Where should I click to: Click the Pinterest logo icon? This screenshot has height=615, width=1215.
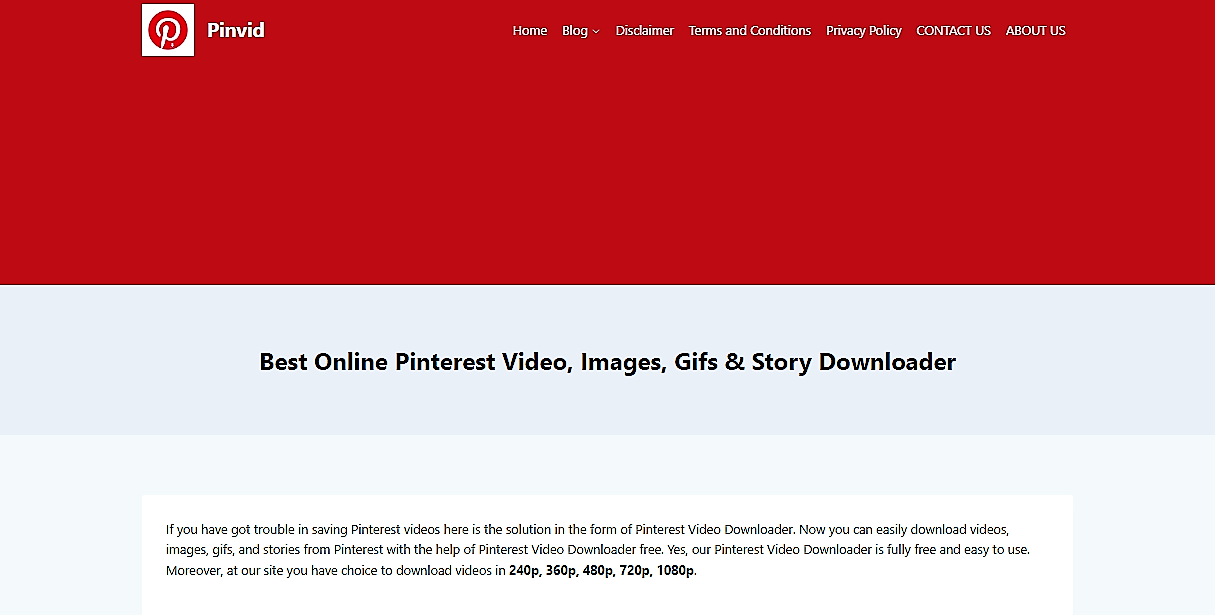point(168,30)
